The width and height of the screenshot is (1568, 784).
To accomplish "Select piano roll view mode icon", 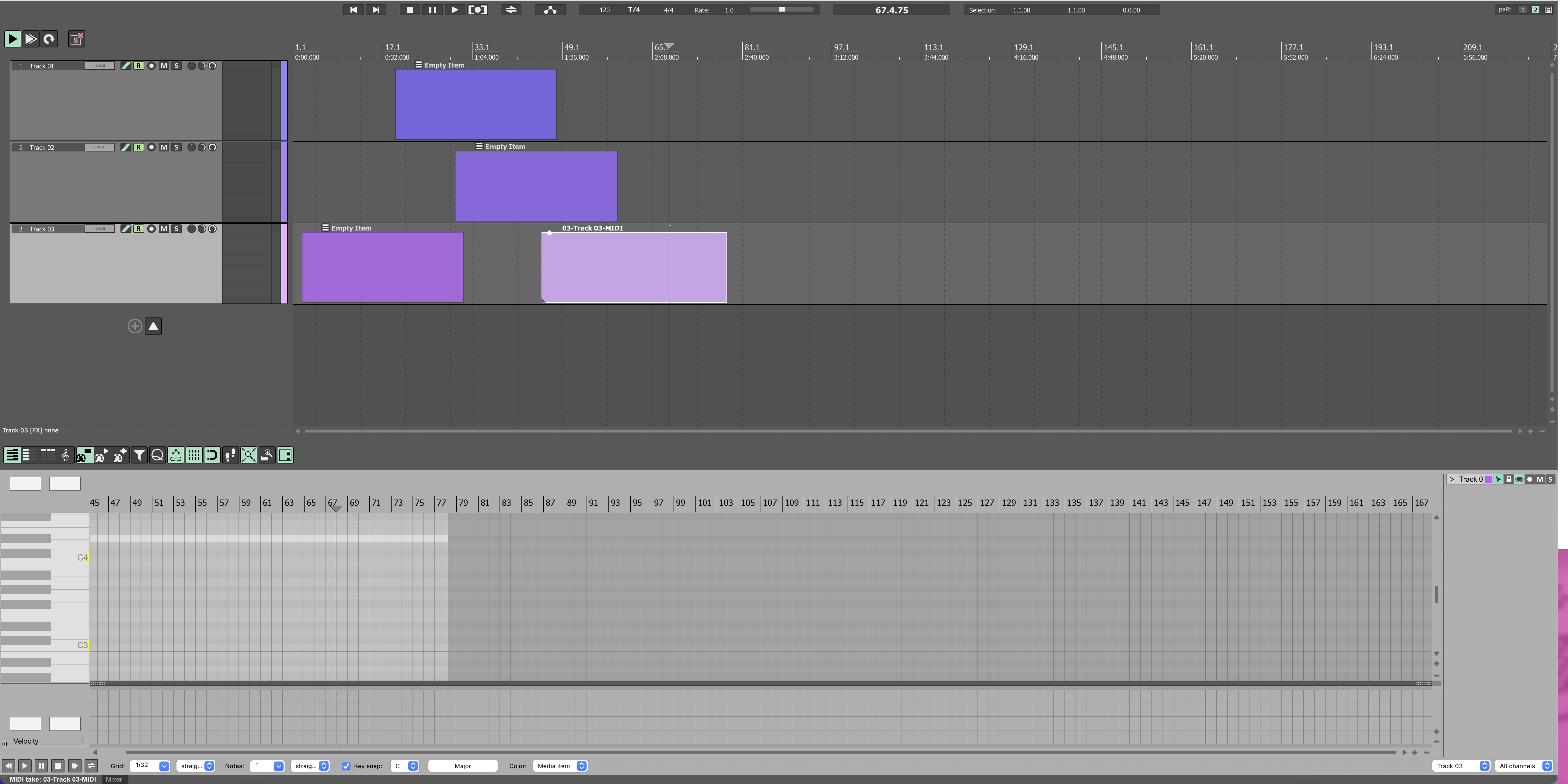I will (x=12, y=455).
